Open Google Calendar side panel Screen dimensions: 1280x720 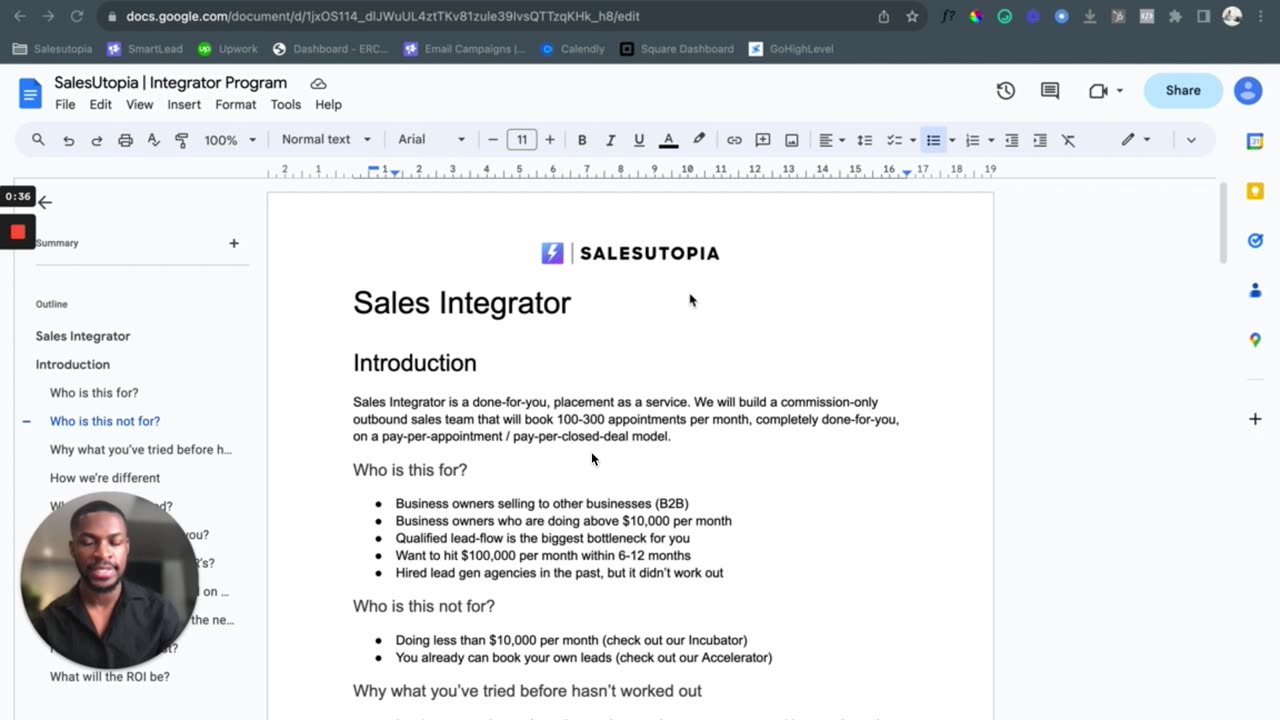coord(1255,142)
